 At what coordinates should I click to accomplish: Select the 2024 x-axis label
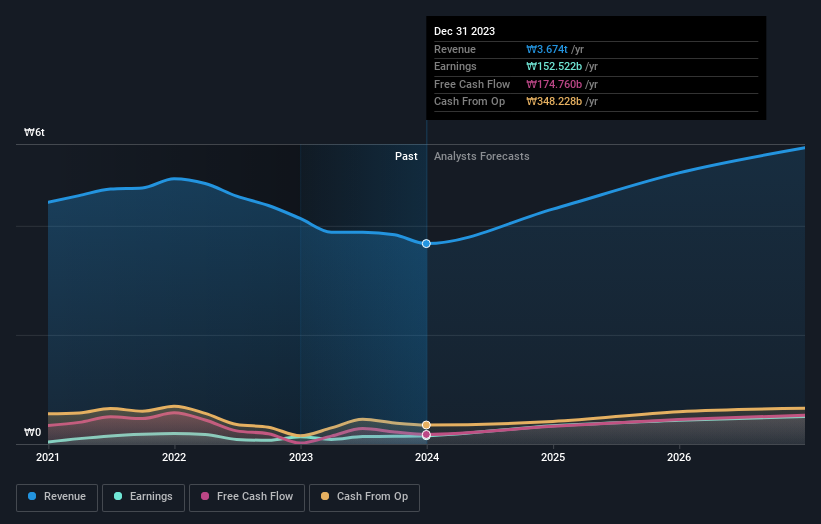click(x=427, y=458)
